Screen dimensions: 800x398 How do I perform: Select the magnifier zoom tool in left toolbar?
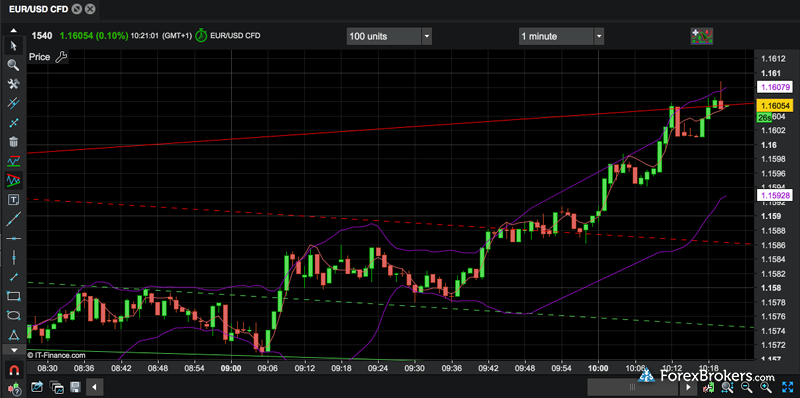click(x=13, y=65)
